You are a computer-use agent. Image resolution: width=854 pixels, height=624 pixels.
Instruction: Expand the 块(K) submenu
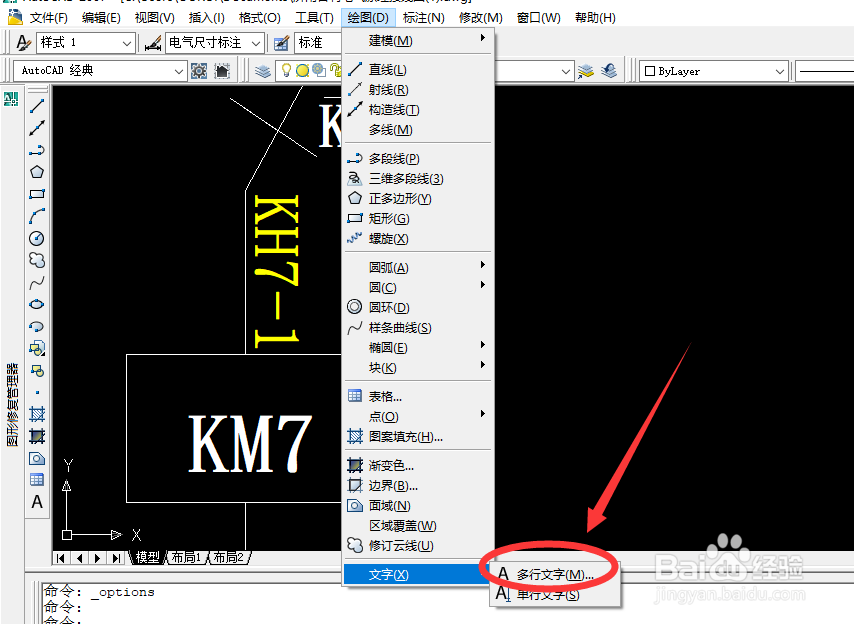(x=418, y=368)
